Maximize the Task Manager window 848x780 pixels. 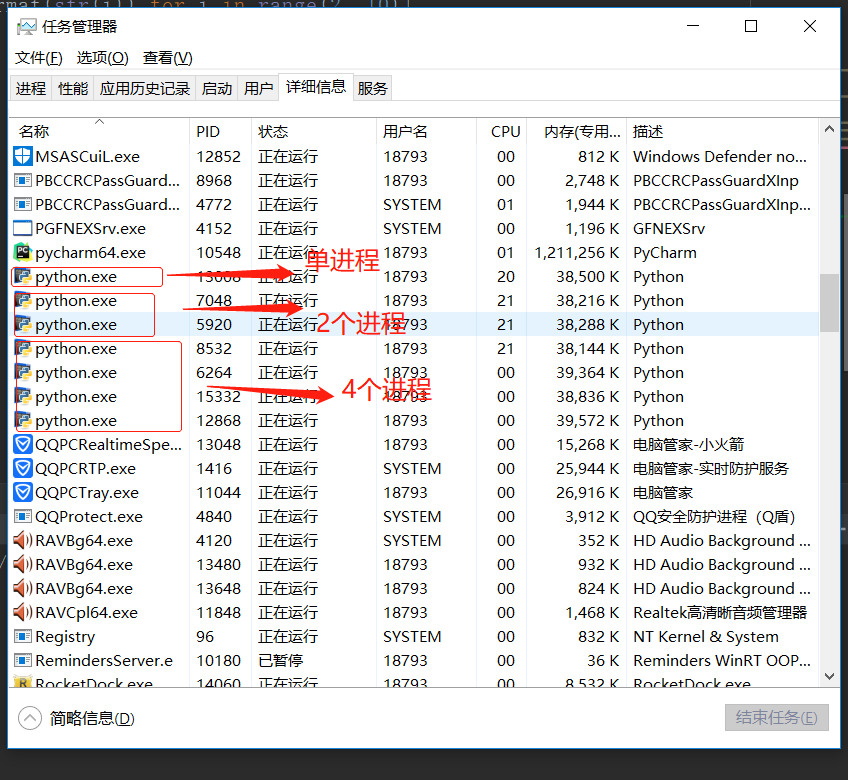point(751,26)
